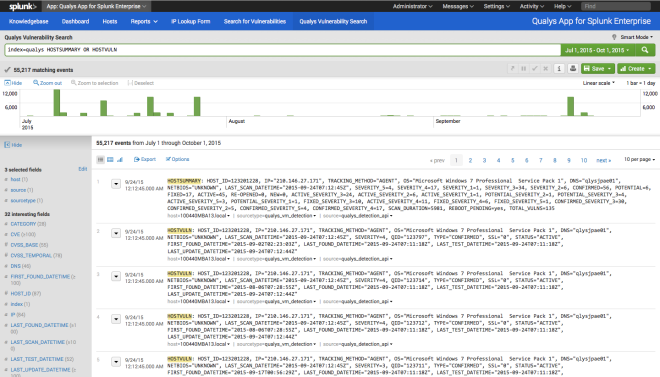Click tallest July timeline bar

(56, 103)
